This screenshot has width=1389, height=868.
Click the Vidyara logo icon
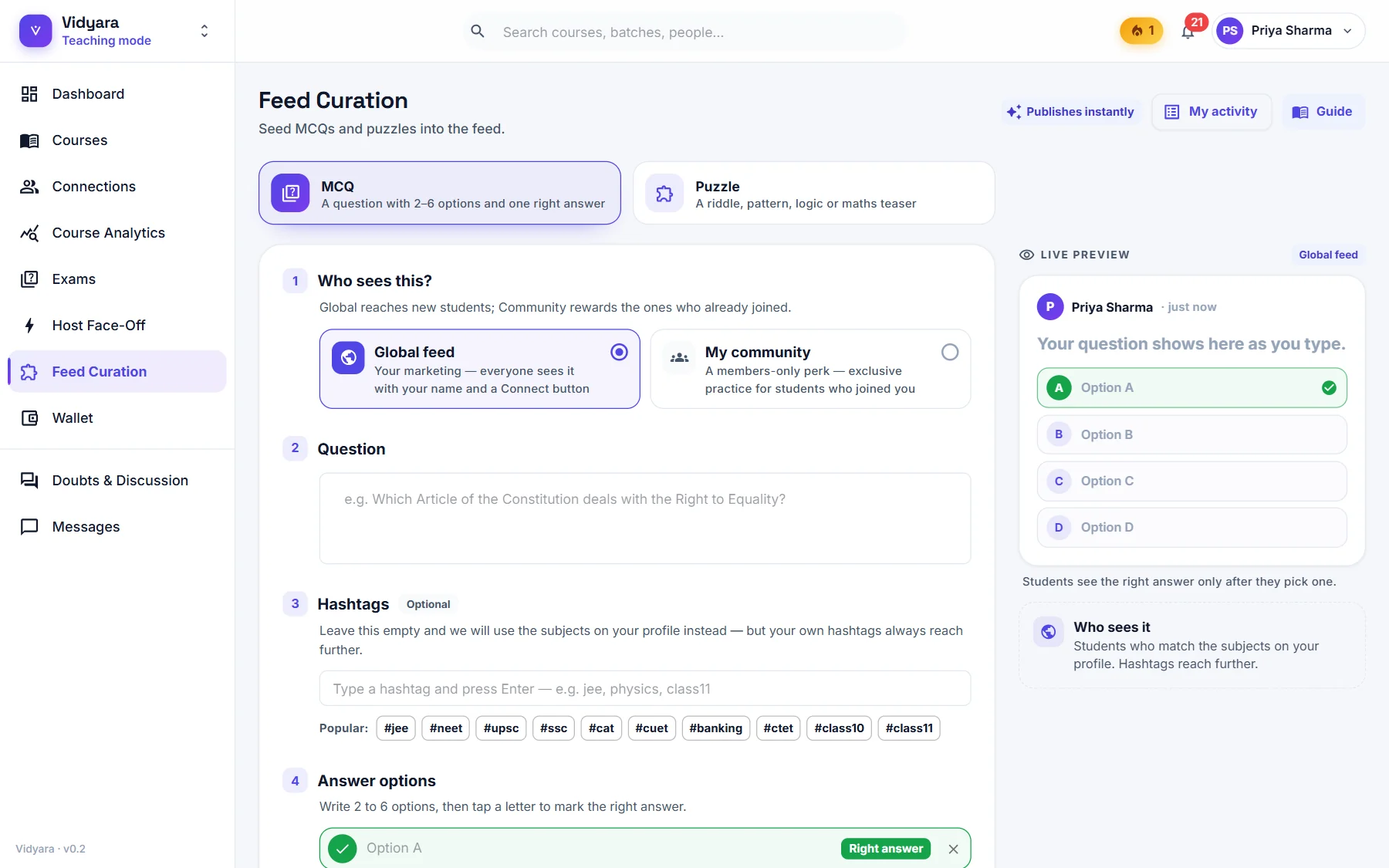pos(35,31)
